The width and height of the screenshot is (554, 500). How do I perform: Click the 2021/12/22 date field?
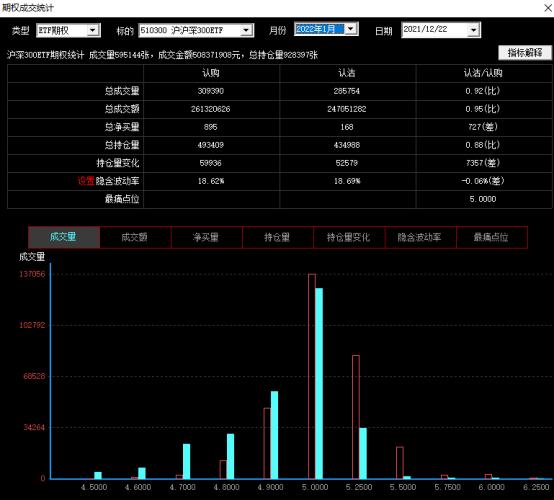(x=441, y=30)
